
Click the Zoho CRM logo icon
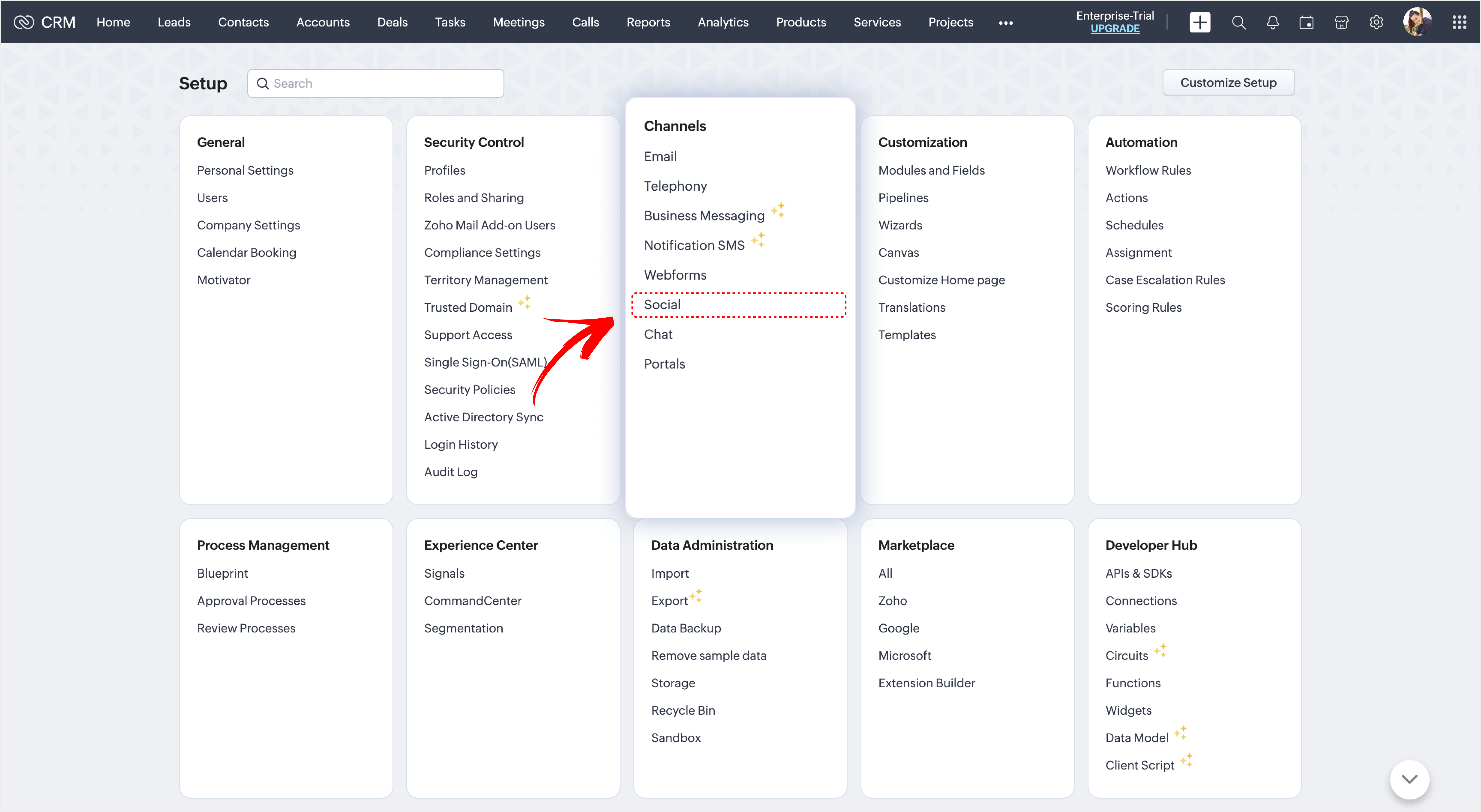coord(24,22)
